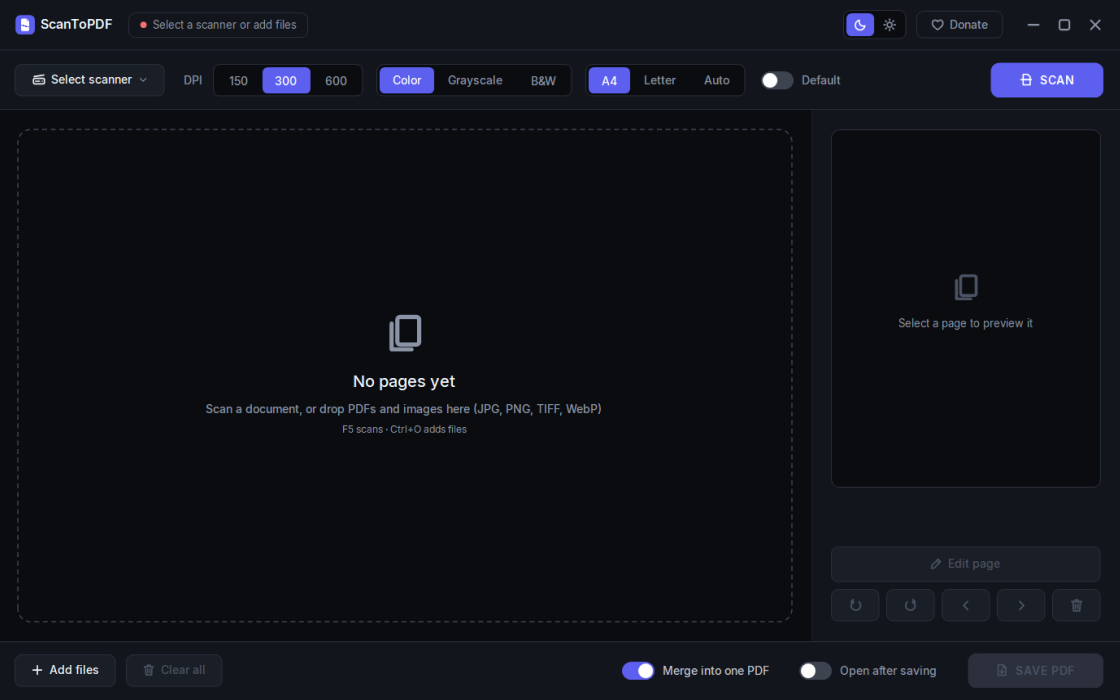Toggle the Default switch
This screenshot has height=700, width=1120.
coord(777,80)
